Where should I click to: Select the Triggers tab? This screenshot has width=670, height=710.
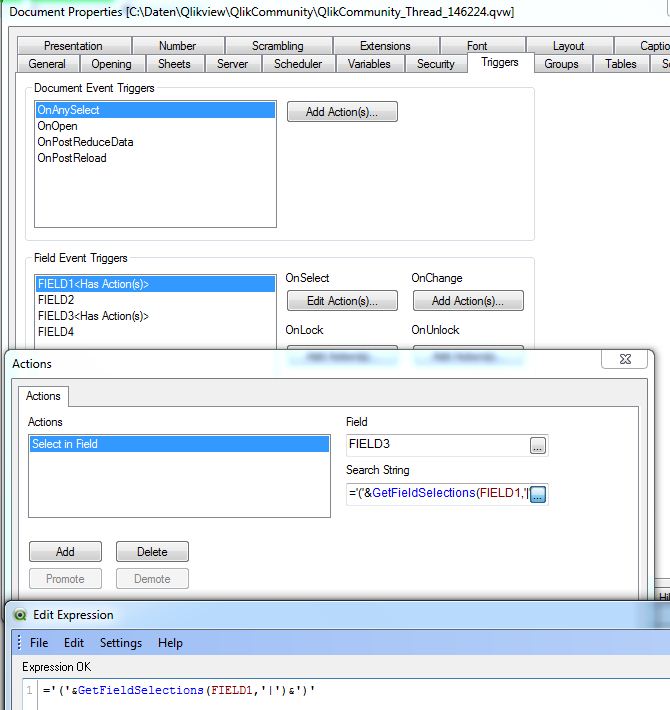(500, 62)
